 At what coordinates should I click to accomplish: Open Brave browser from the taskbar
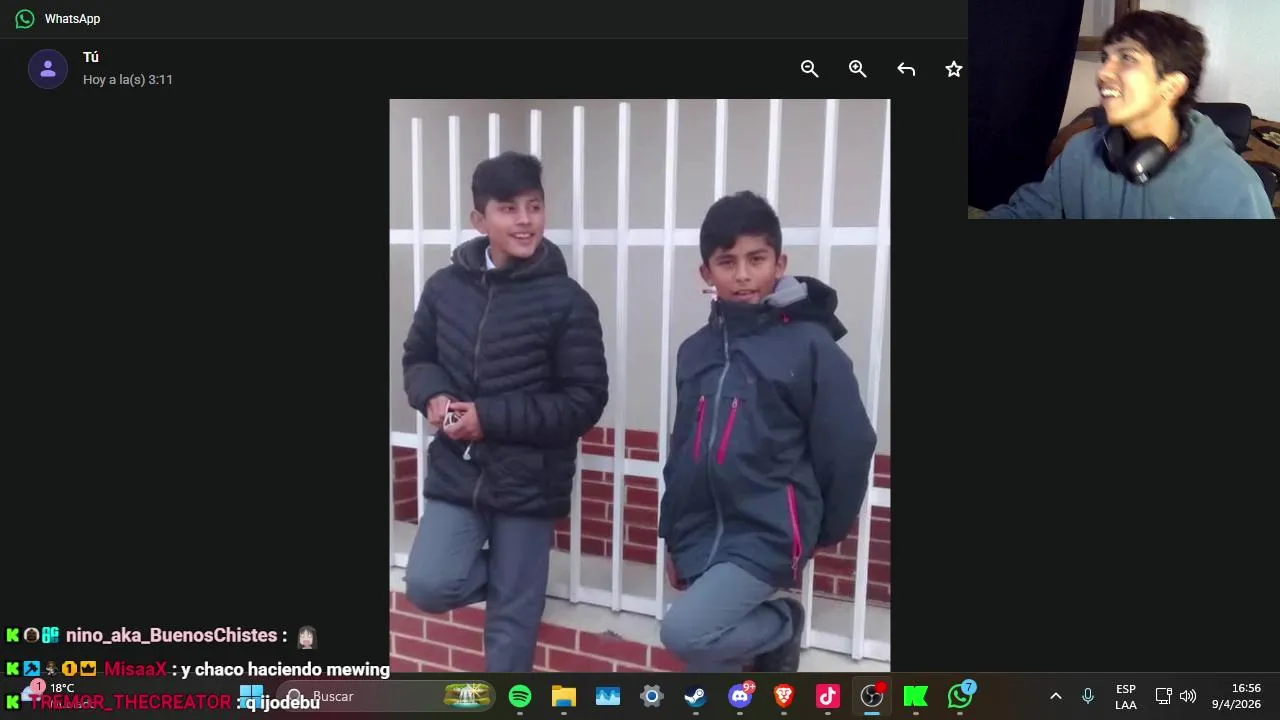pyautogui.click(x=784, y=696)
